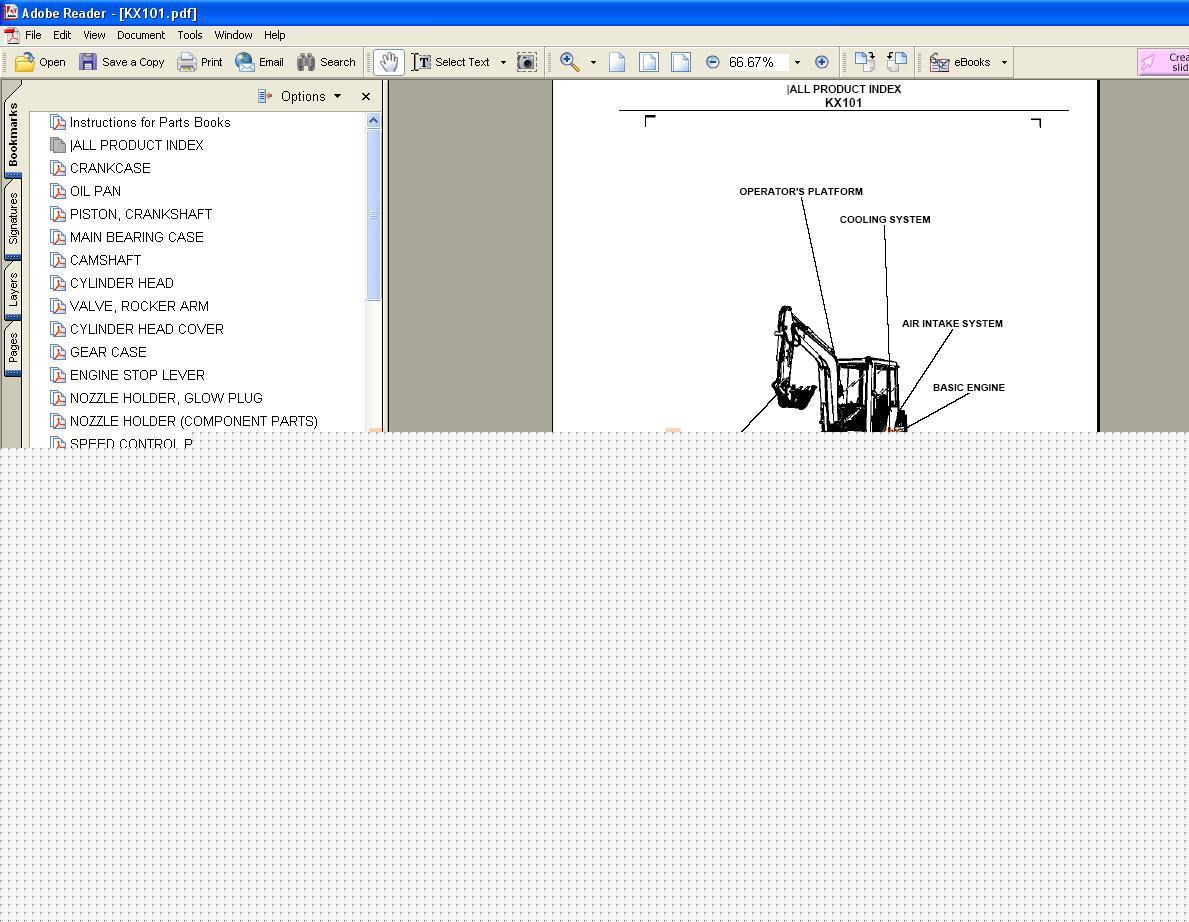Switch to the Signatures side tab

(x=13, y=218)
